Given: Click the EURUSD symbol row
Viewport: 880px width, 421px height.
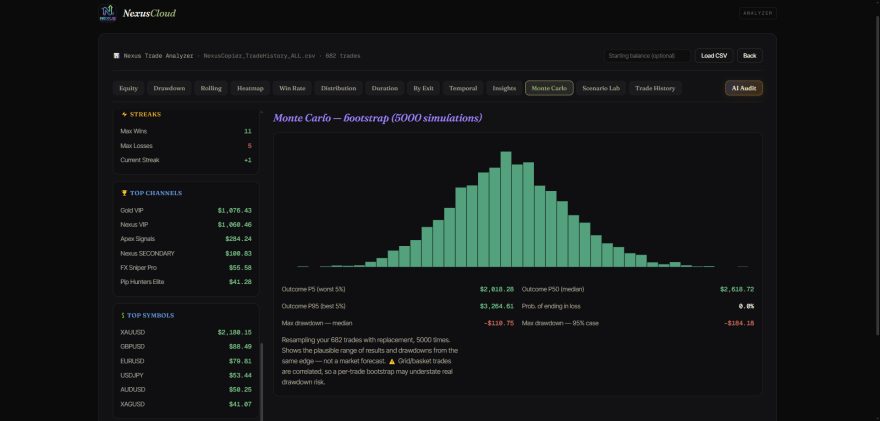Looking at the screenshot, I should [186, 361].
